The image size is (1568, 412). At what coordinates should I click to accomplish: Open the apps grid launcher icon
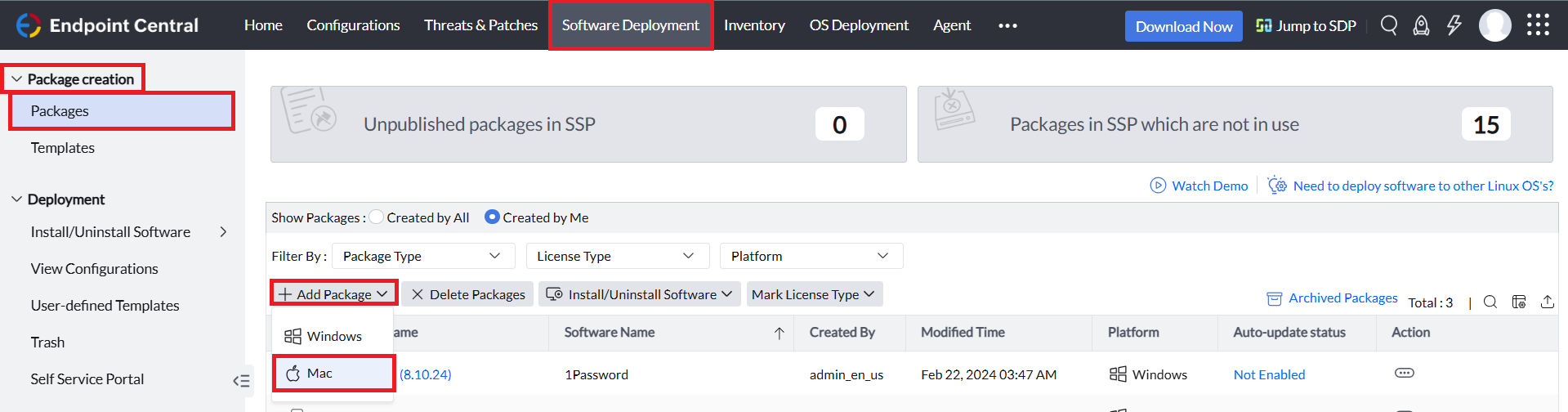click(1538, 25)
